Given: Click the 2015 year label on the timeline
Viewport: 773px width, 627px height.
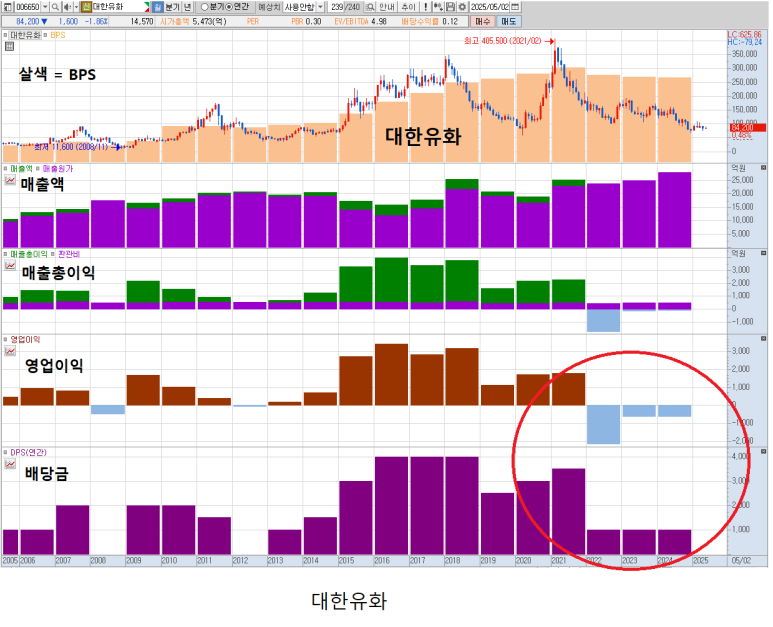Looking at the screenshot, I should (346, 561).
